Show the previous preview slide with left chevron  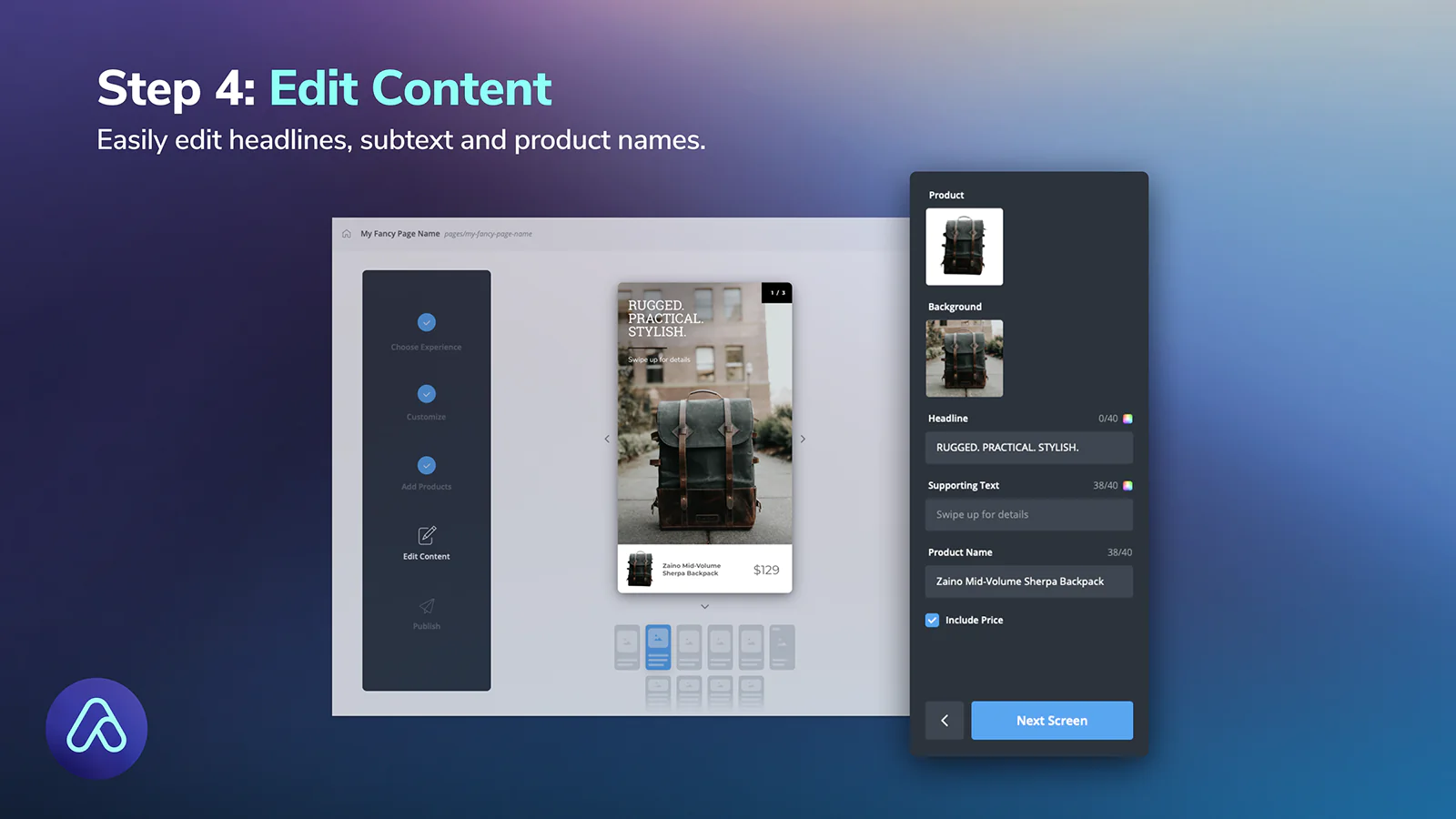click(607, 439)
